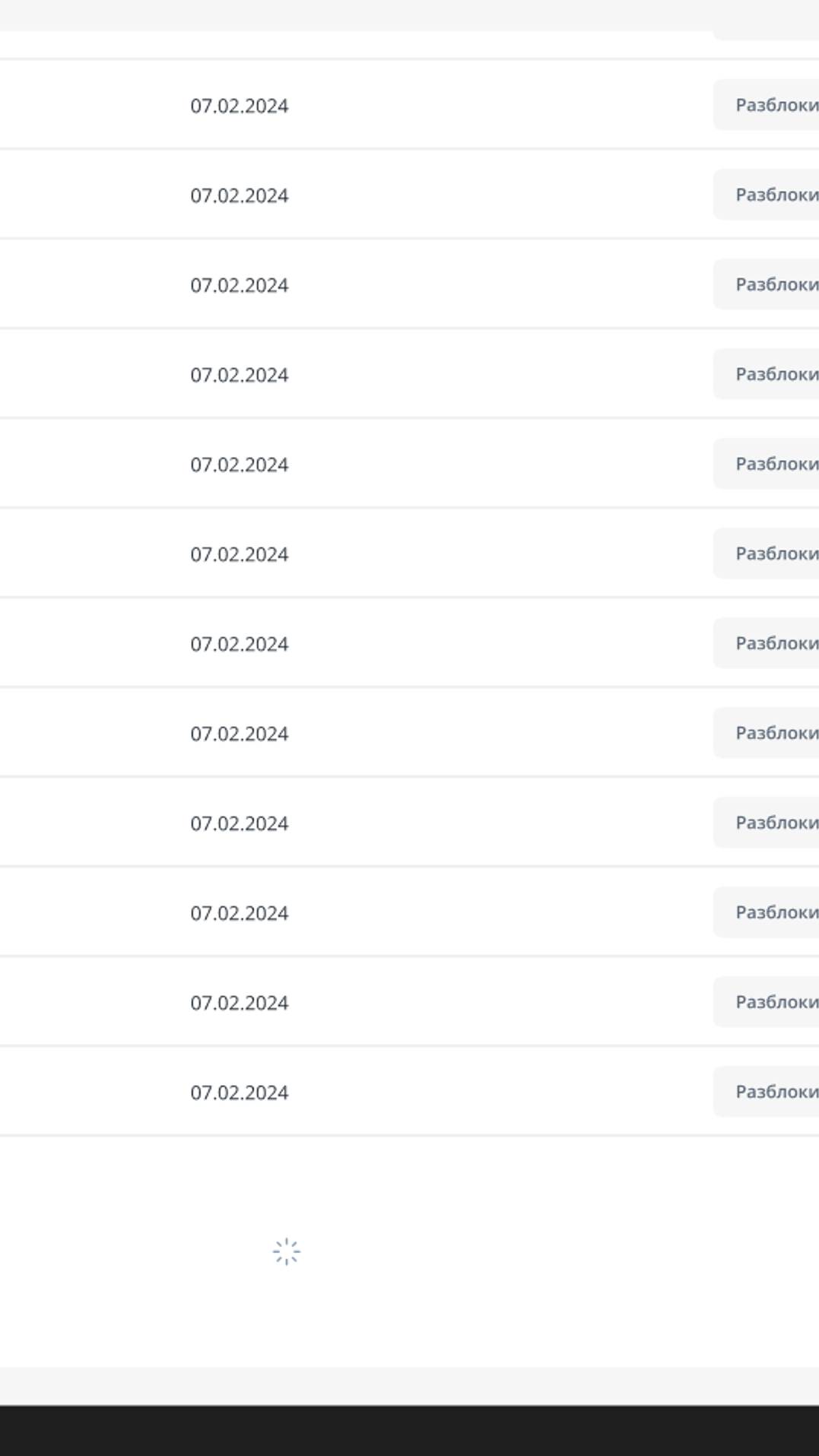Tap Разблокировать in the ninth row
The image size is (819, 1456).
click(768, 823)
